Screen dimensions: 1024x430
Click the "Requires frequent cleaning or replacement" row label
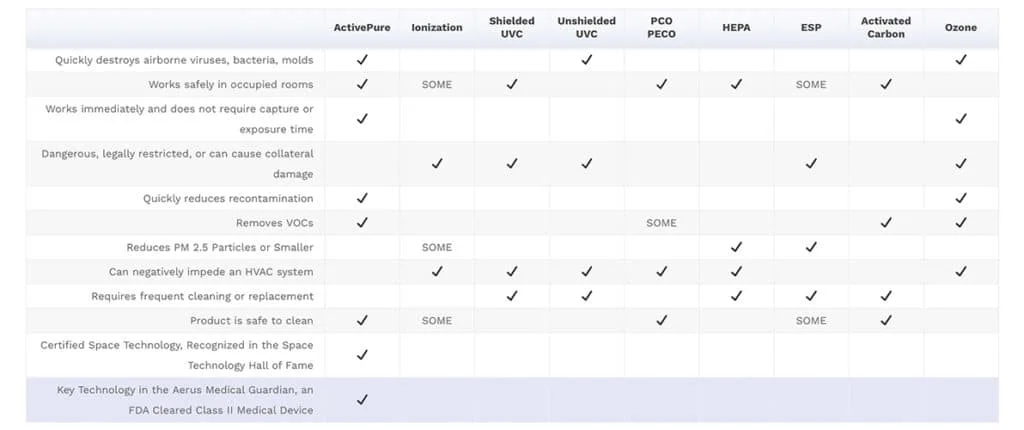202,296
